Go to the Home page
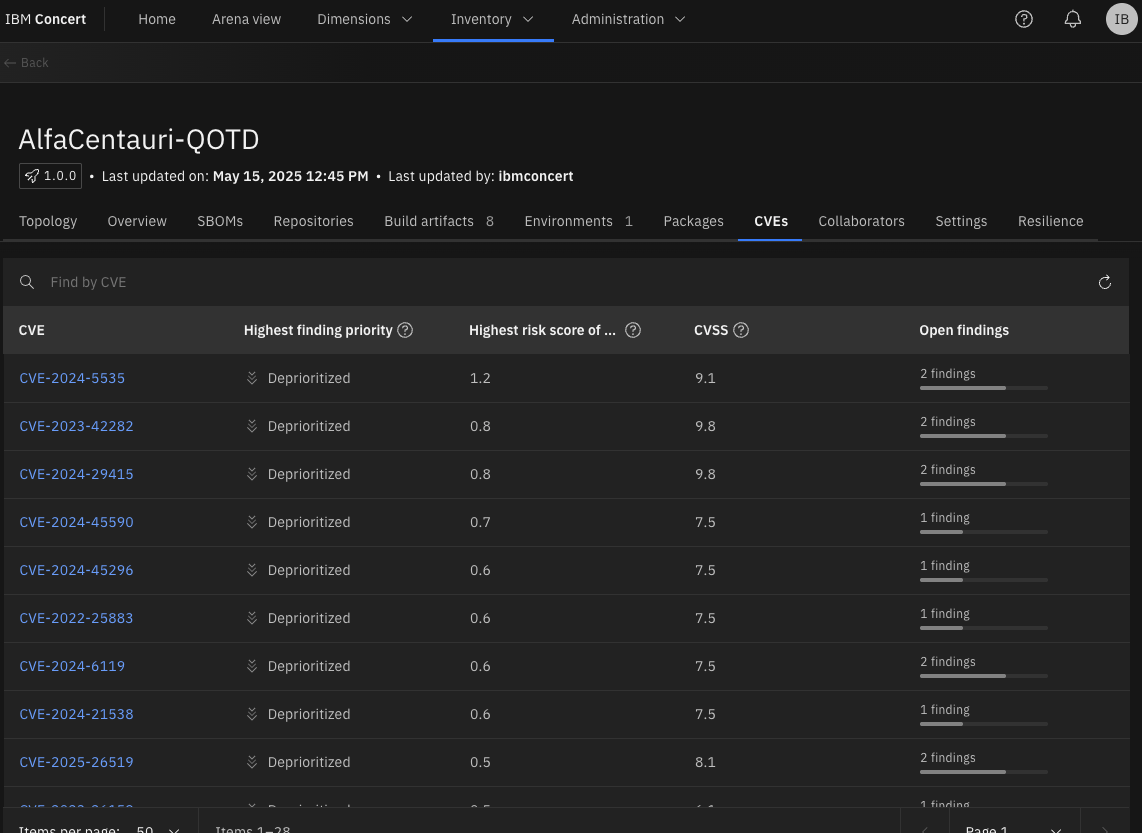The width and height of the screenshot is (1142, 833). pyautogui.click(x=157, y=20)
